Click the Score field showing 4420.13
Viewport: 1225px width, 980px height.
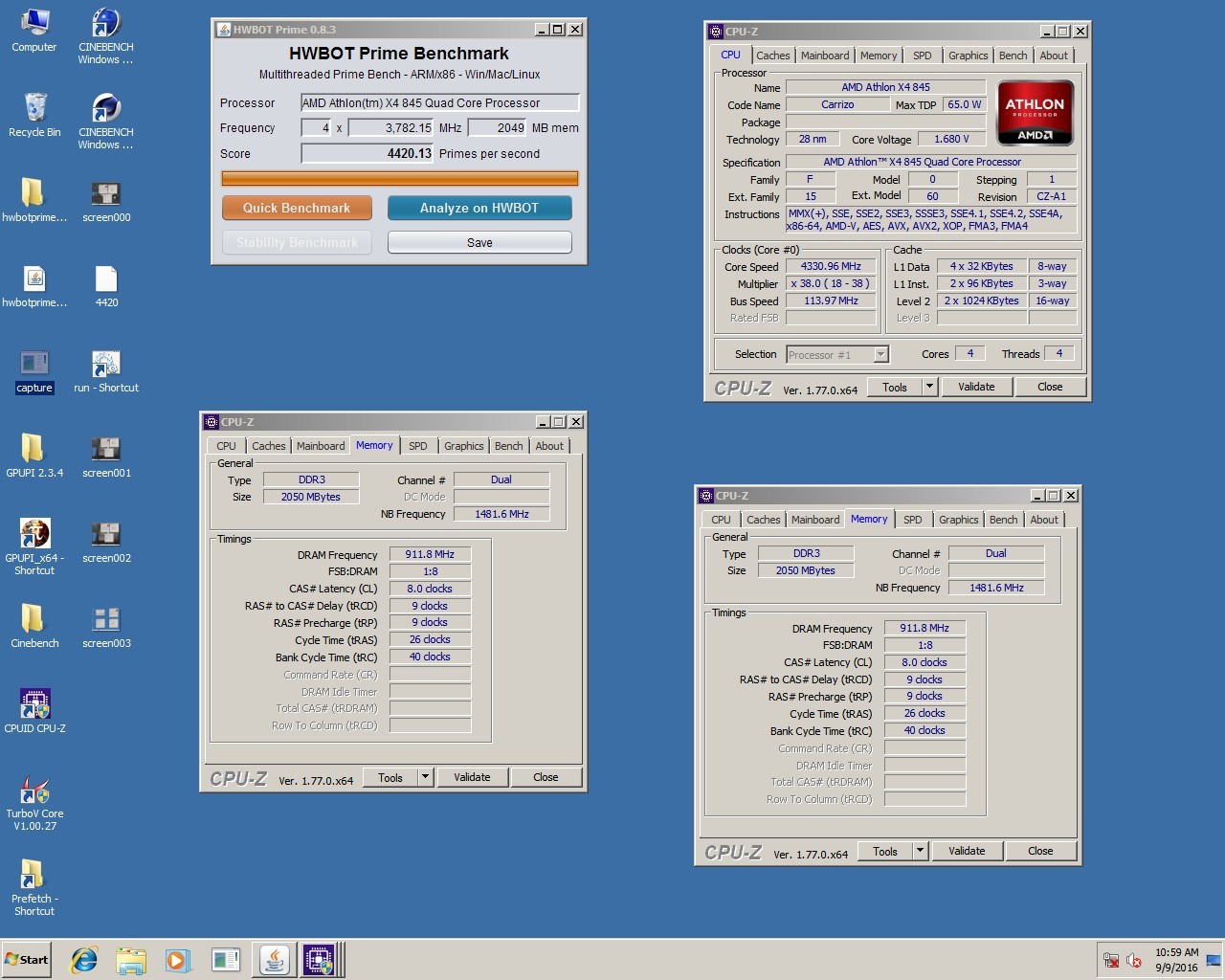click(367, 153)
